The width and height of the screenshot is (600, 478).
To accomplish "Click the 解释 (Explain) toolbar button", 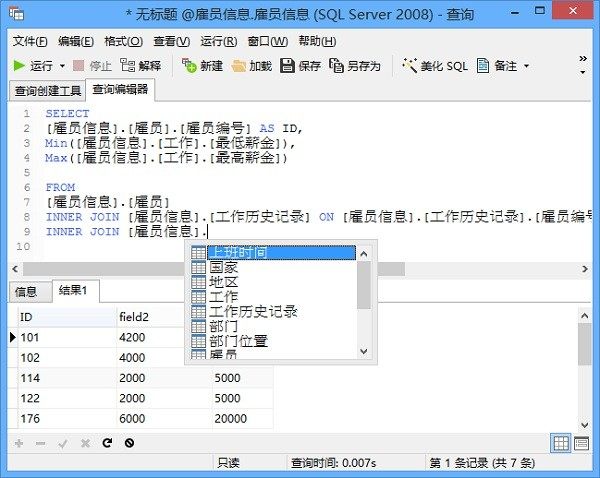I will point(140,66).
